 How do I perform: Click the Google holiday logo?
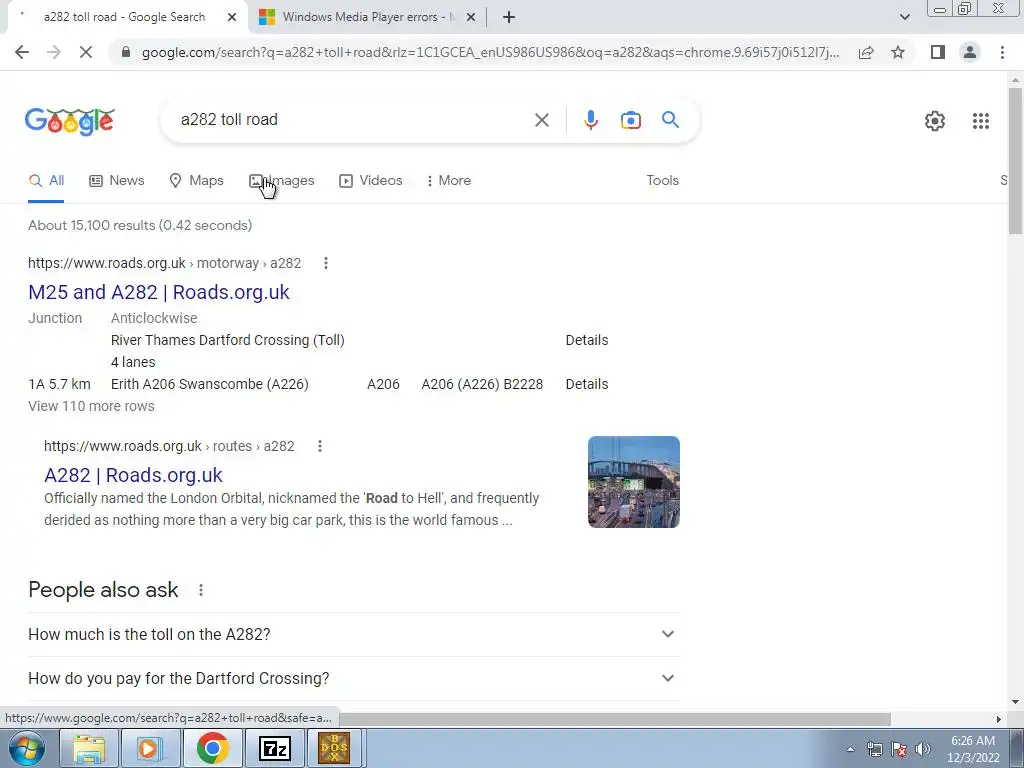click(70, 121)
